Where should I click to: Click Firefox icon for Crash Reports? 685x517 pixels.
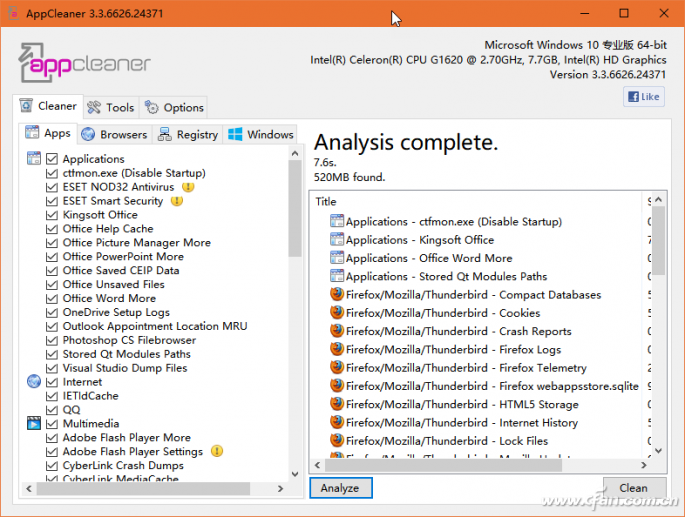(337, 331)
